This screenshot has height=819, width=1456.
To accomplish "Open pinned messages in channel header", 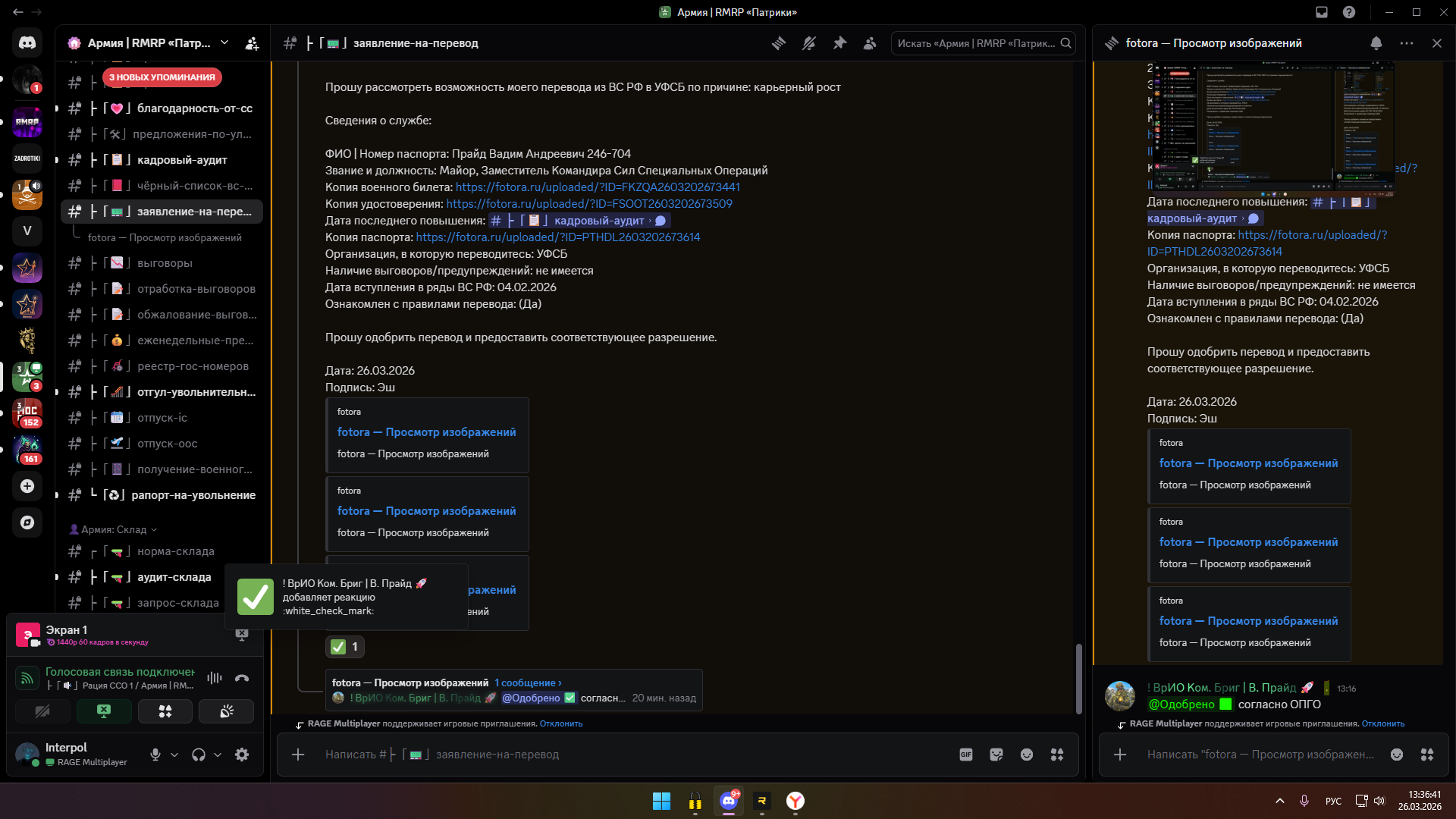I will click(x=839, y=43).
